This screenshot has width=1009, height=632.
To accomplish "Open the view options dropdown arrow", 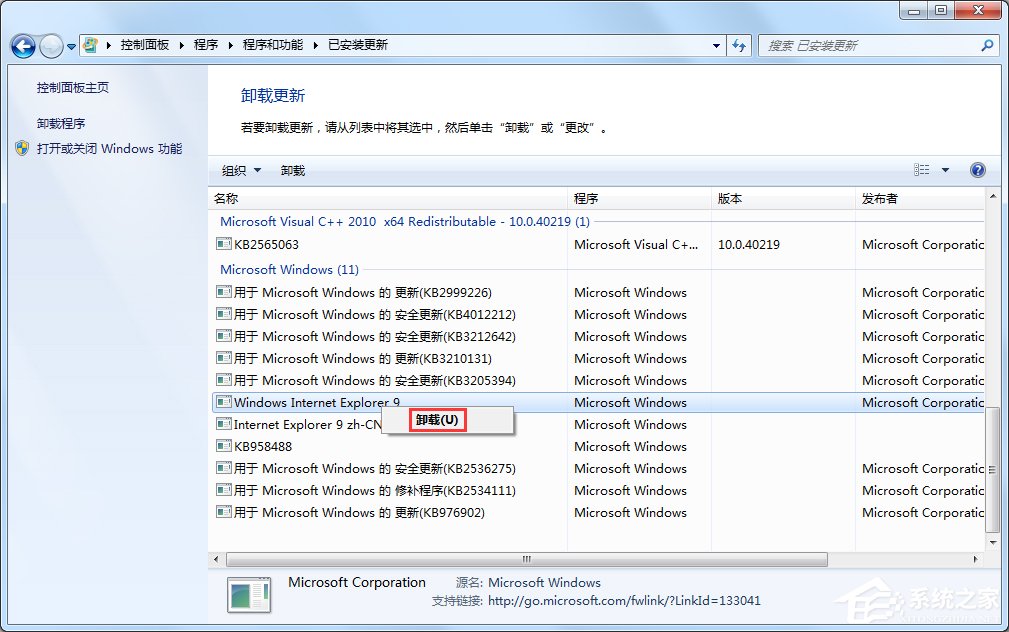I will tap(945, 170).
